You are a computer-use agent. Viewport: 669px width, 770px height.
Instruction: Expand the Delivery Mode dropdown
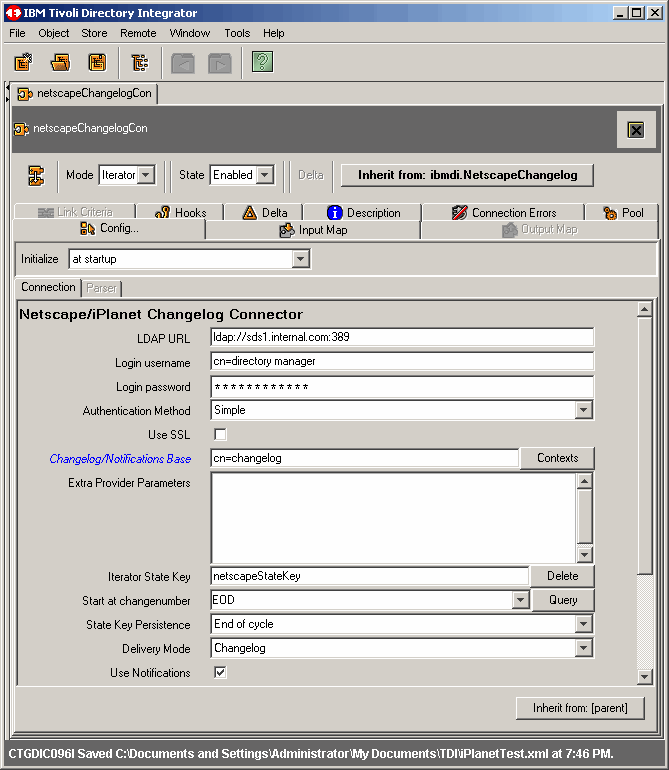point(584,648)
